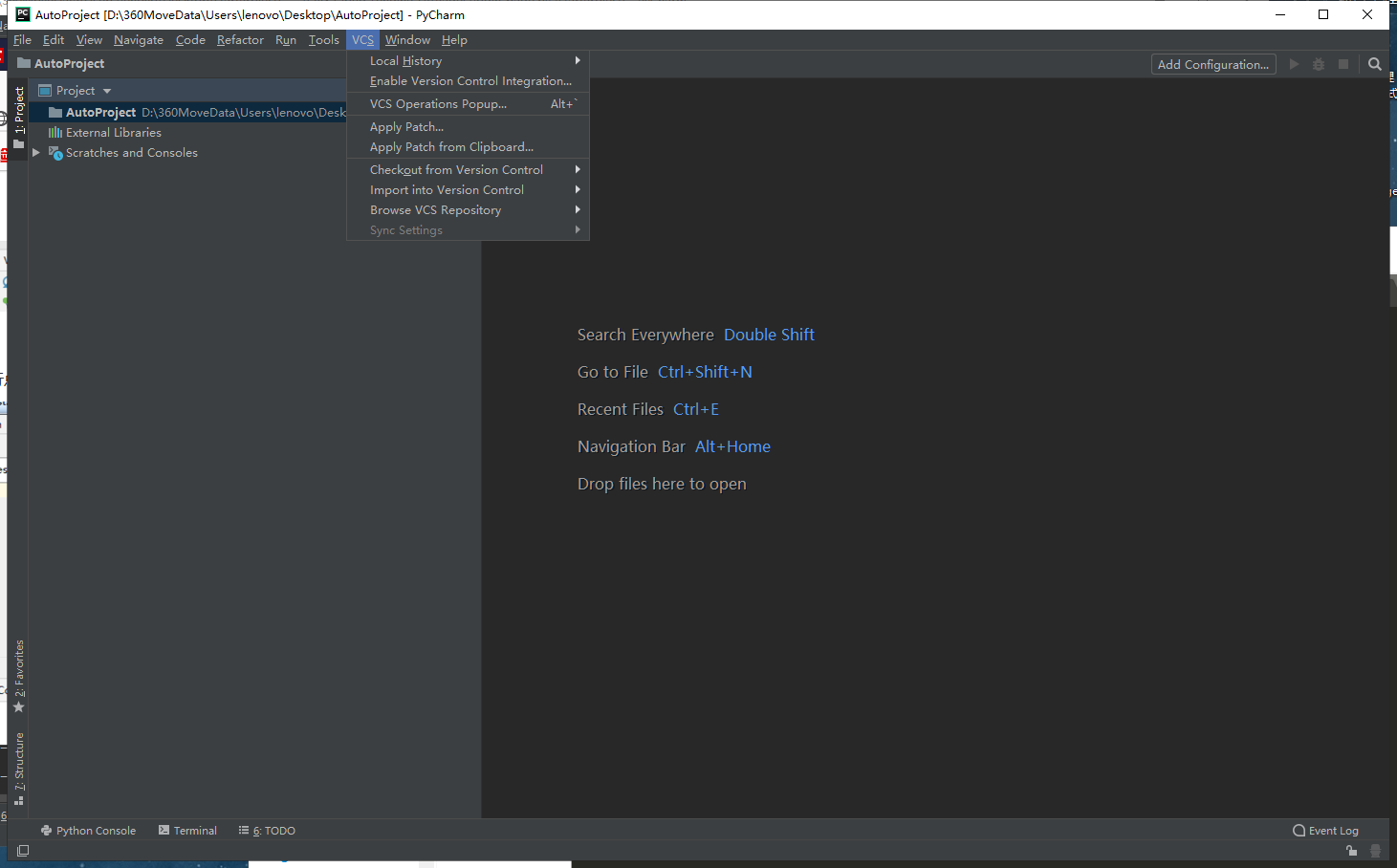Select Local History menu entry
1397x868 pixels.
468,60
